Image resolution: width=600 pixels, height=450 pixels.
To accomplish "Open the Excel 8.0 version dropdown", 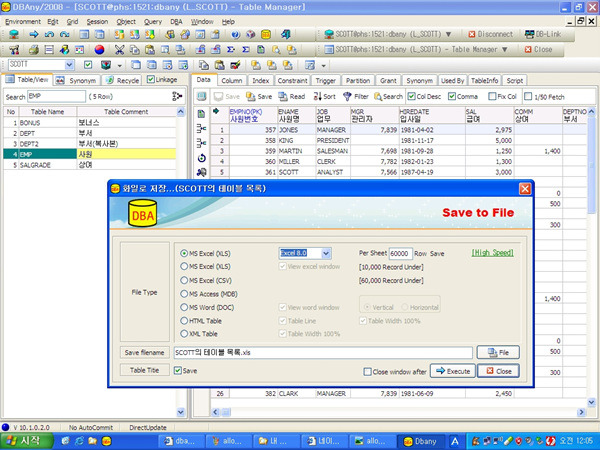I will (326, 253).
